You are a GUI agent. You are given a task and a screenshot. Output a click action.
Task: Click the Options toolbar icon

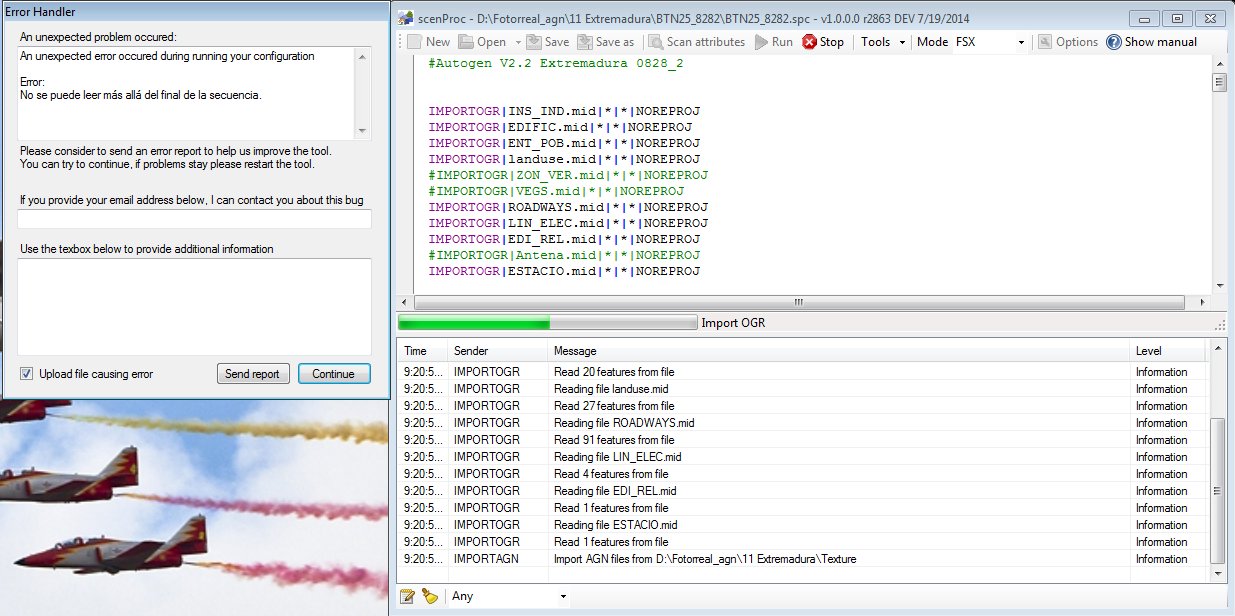(1044, 42)
